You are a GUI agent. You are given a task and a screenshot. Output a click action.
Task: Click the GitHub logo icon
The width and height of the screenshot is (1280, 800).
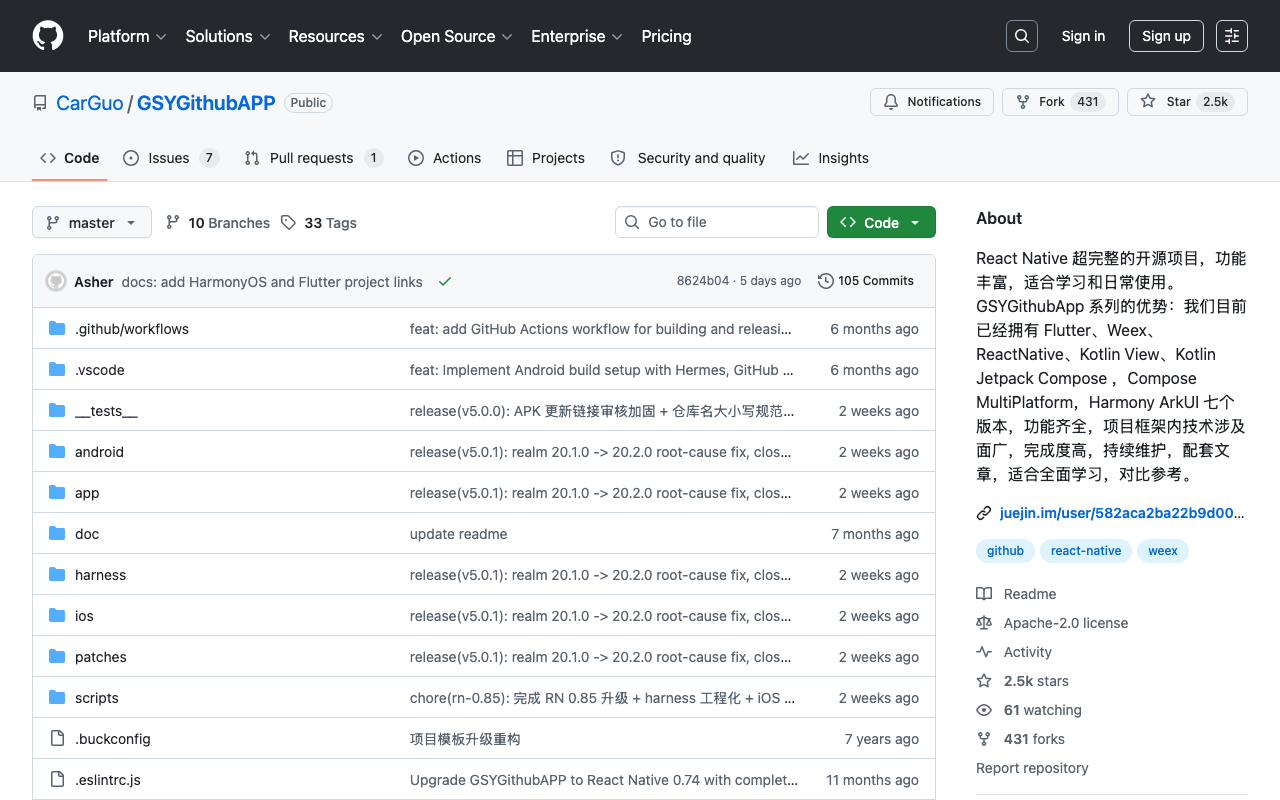click(x=48, y=36)
